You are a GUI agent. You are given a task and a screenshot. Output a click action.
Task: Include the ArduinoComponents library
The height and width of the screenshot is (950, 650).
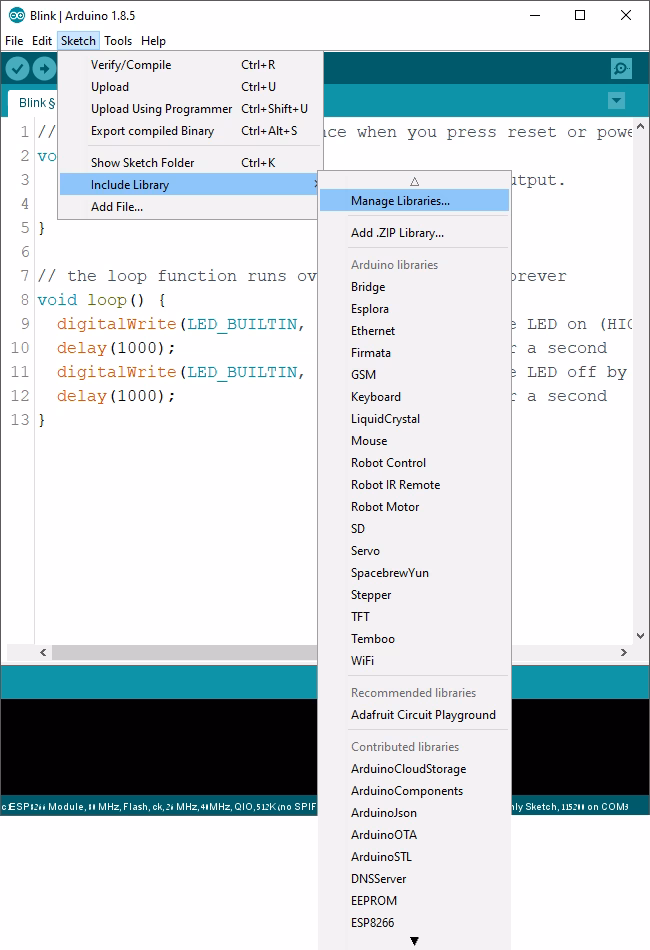pos(414,791)
